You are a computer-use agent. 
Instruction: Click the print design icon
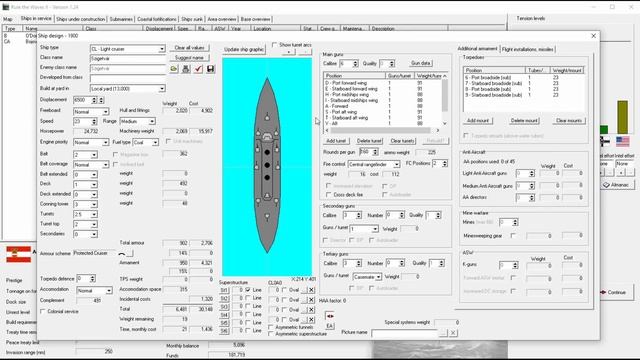[186, 69]
